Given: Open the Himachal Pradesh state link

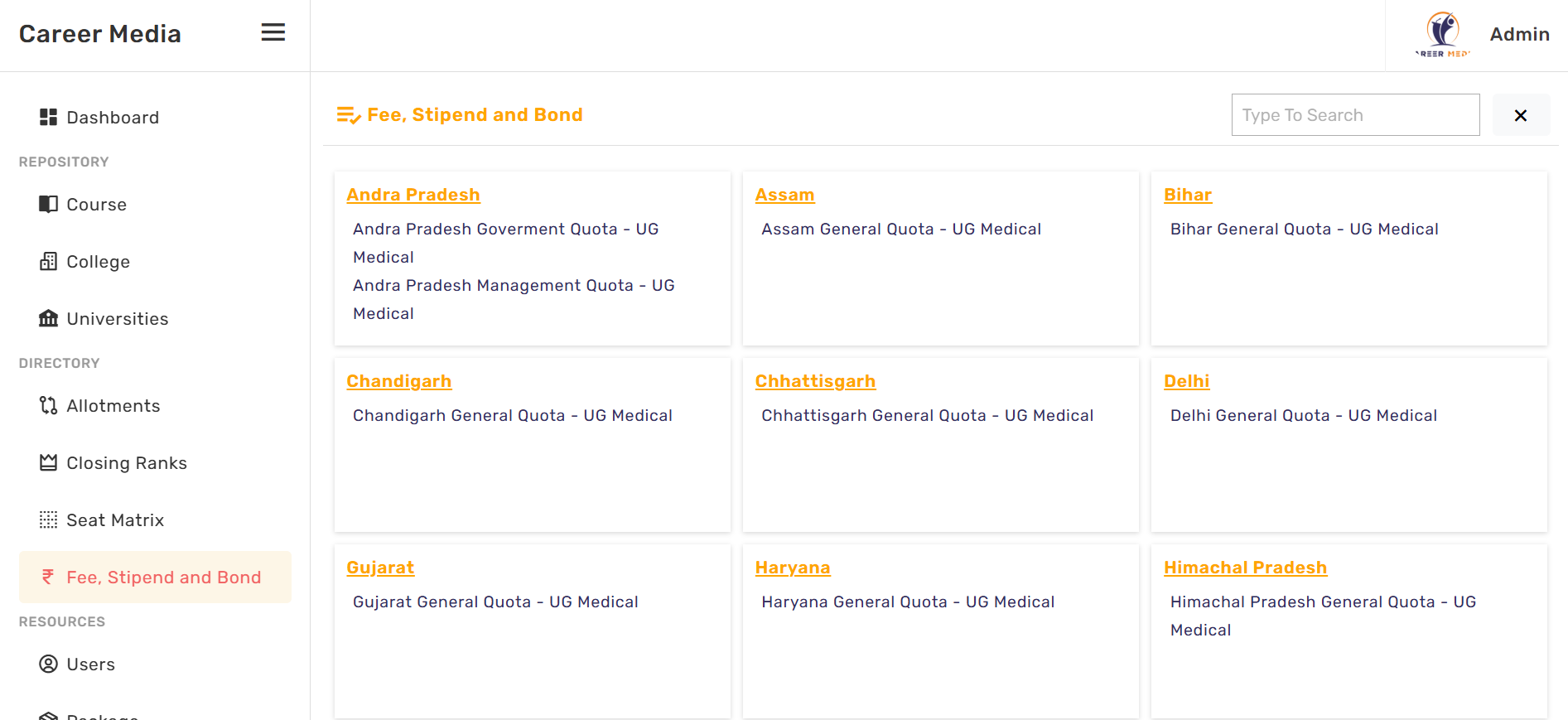Looking at the screenshot, I should click(x=1244, y=568).
